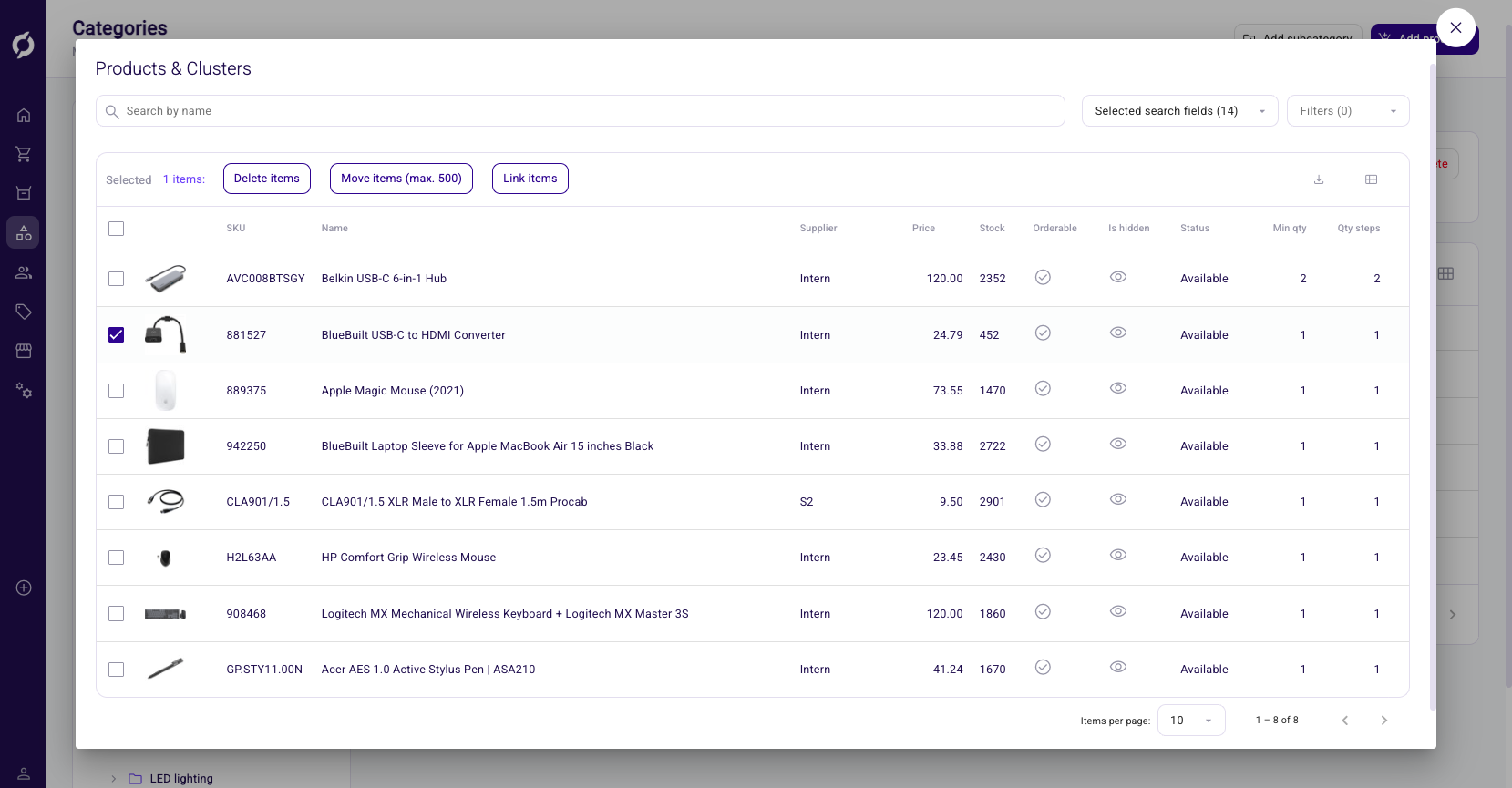1512x788 pixels.
Task: Open the shopping cart sidebar icon
Action: (24, 154)
